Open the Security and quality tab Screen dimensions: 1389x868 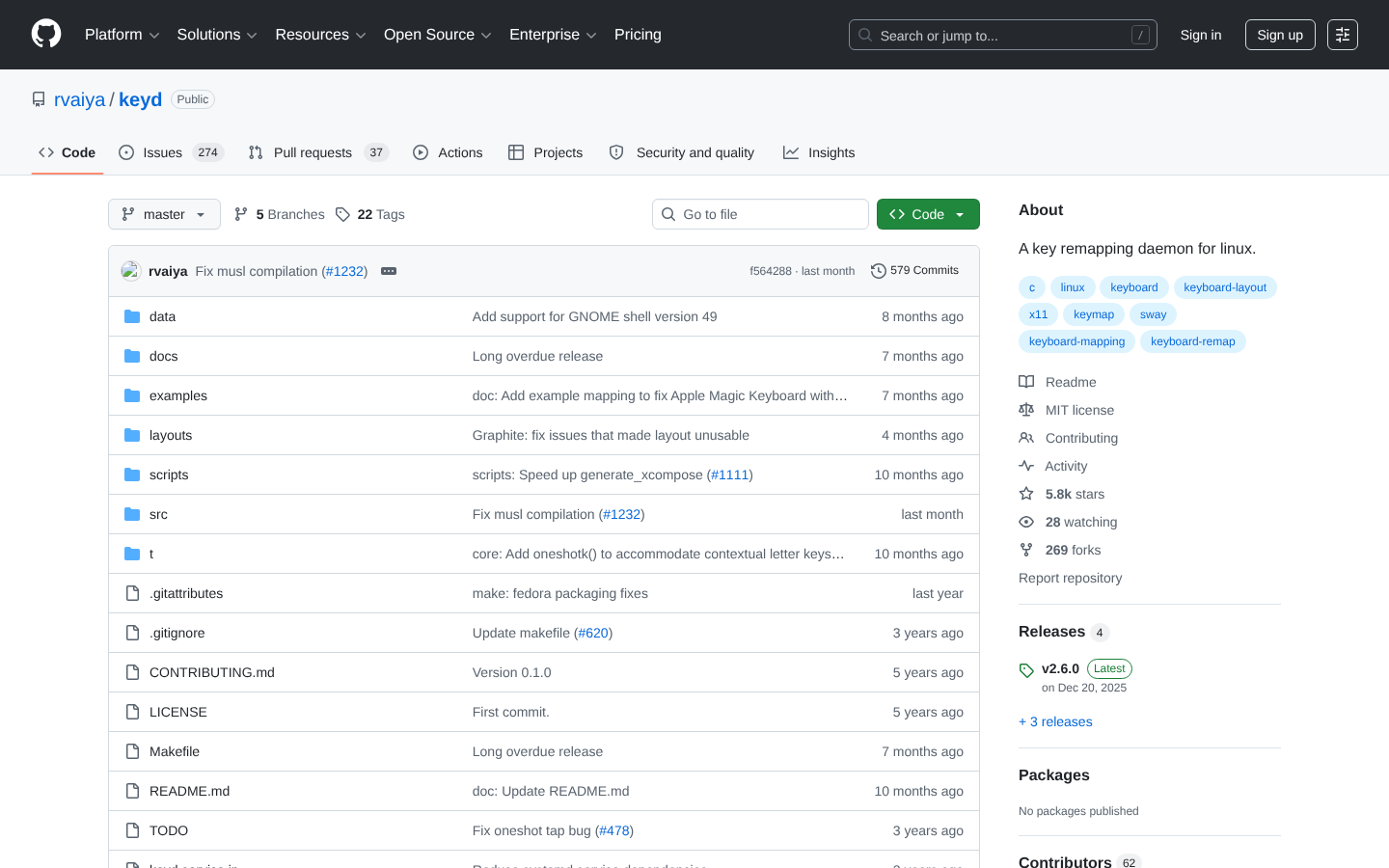tap(682, 152)
